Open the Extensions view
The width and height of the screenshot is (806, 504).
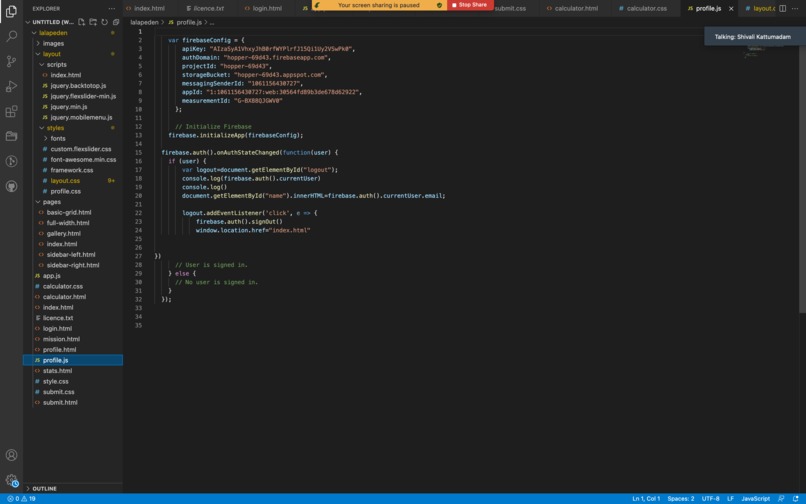11,111
